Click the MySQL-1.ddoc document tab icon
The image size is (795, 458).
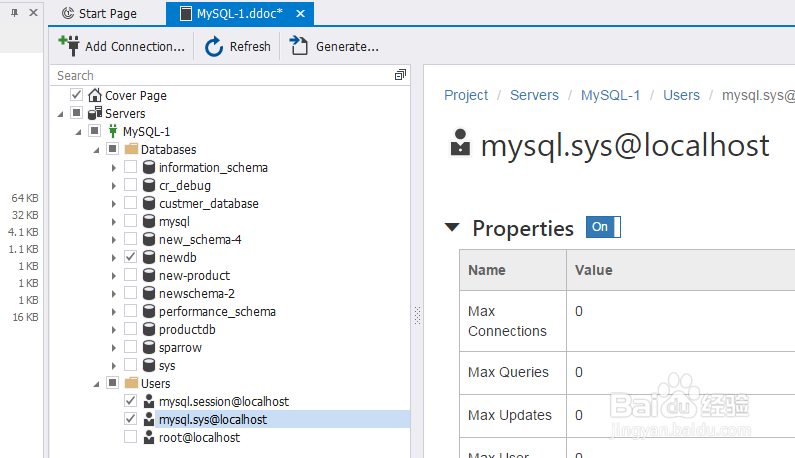click(186, 14)
